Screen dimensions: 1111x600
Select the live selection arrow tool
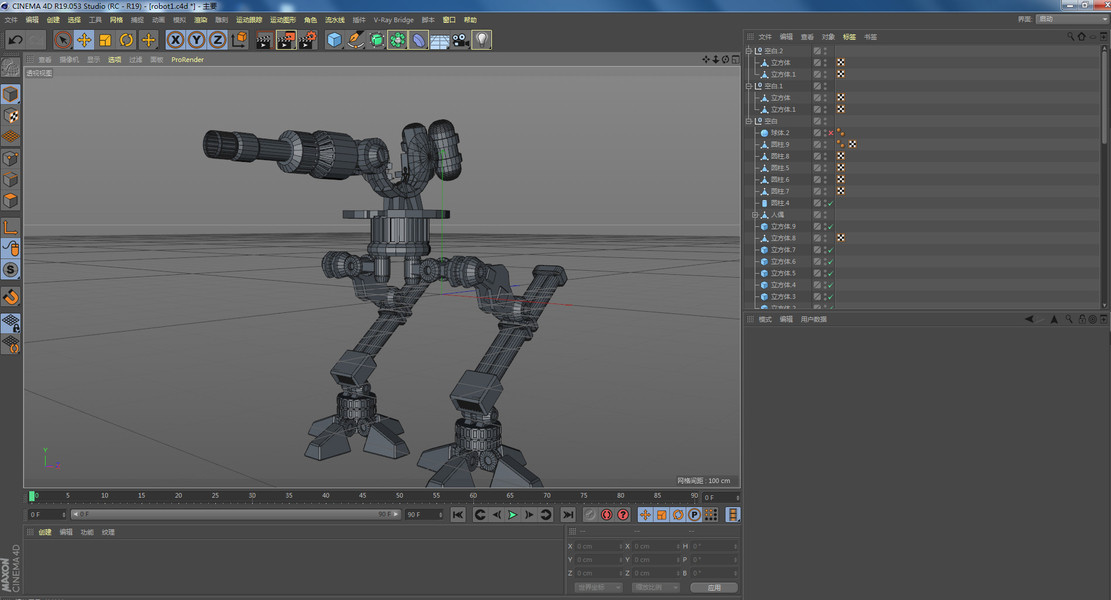[62, 40]
